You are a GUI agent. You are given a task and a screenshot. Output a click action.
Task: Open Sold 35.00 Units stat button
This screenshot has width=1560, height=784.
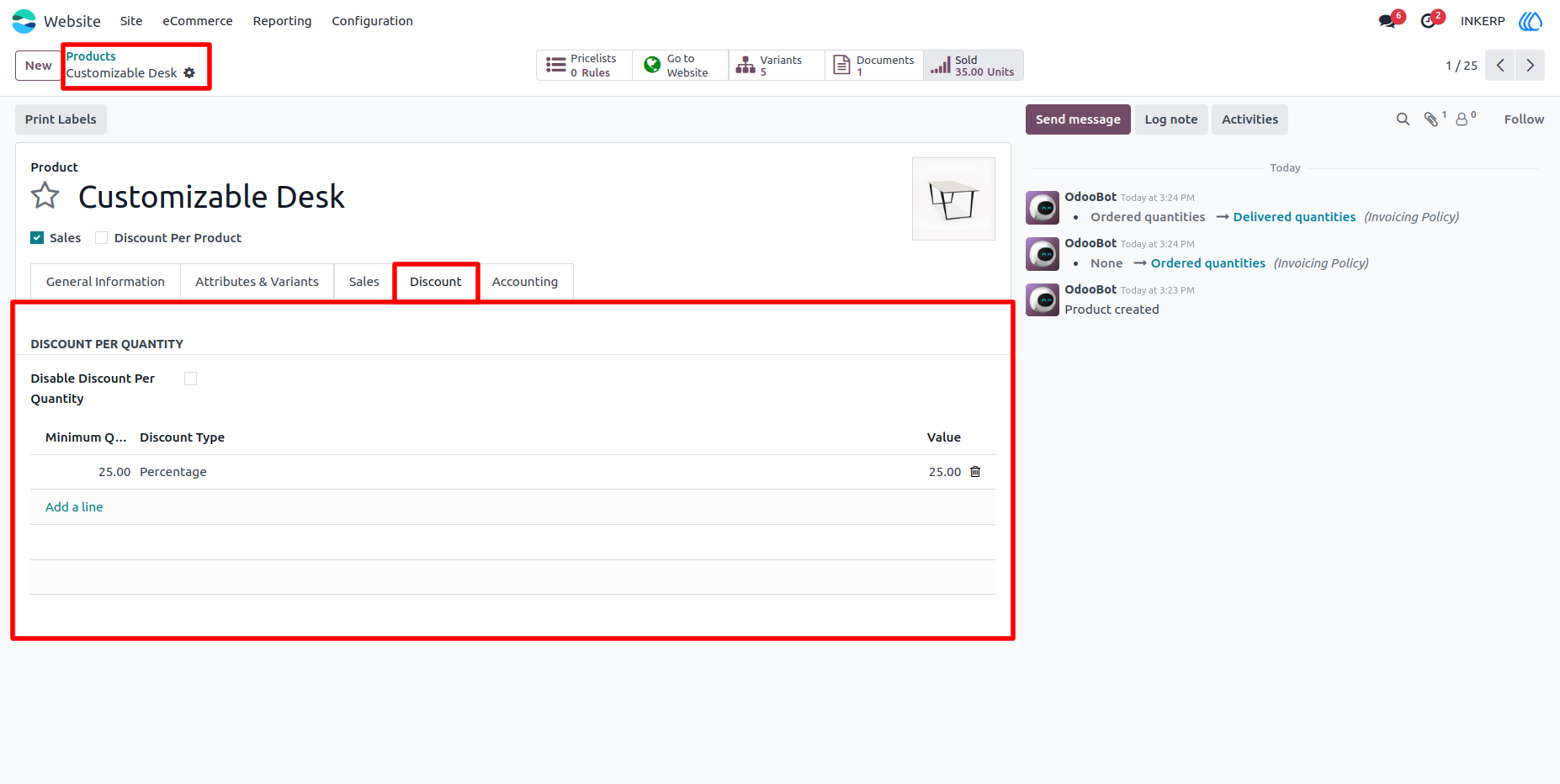point(974,66)
